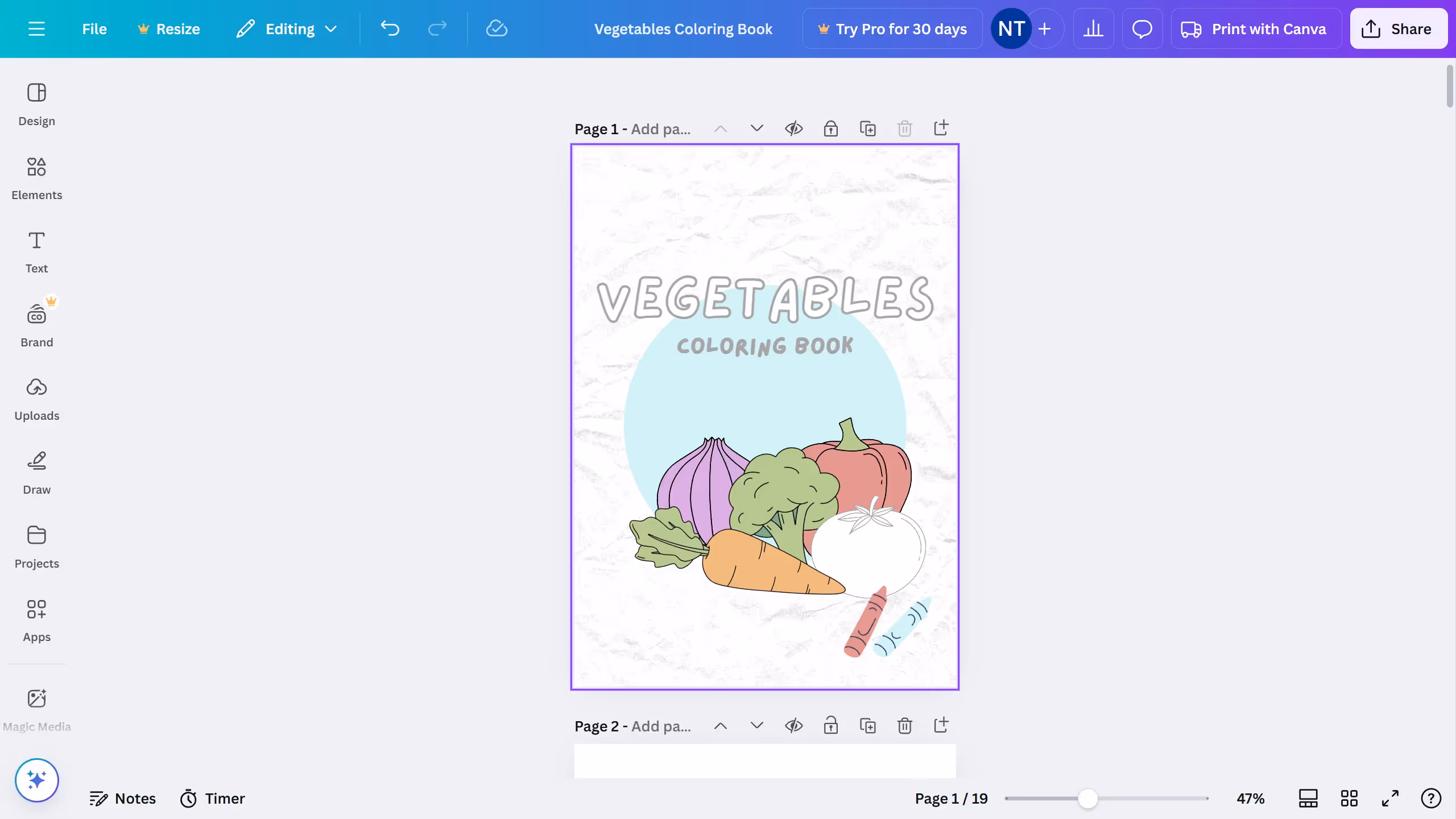This screenshot has width=1456, height=819.
Task: Open the Elements panel
Action: [x=36, y=178]
